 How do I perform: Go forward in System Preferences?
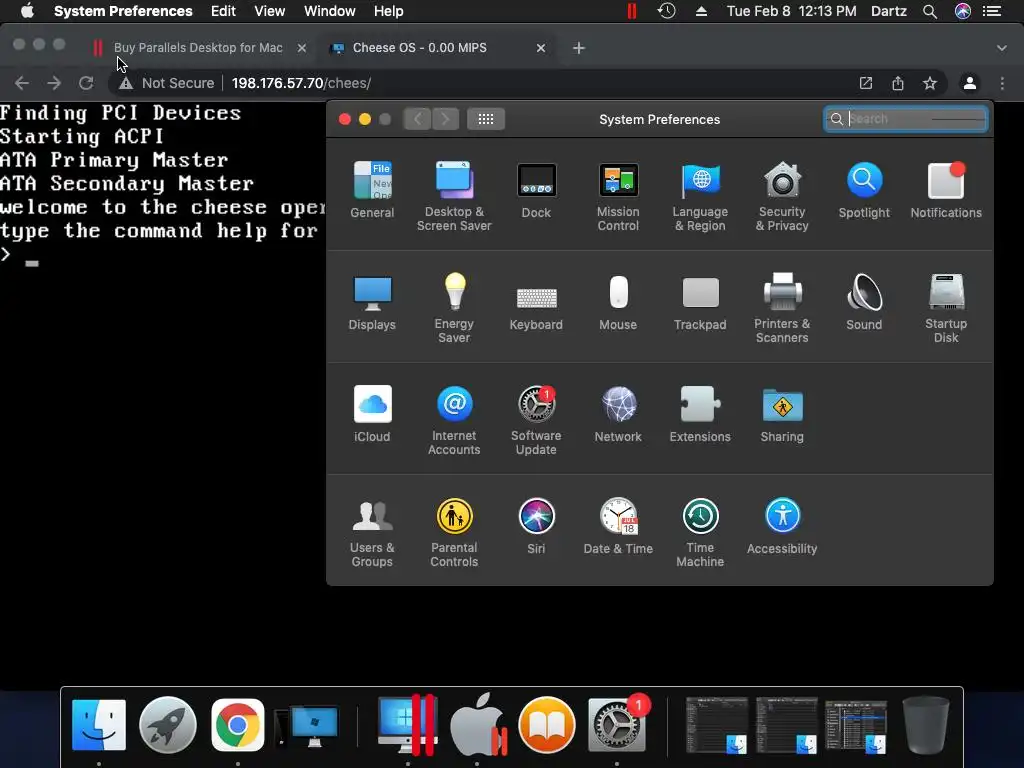coord(445,119)
